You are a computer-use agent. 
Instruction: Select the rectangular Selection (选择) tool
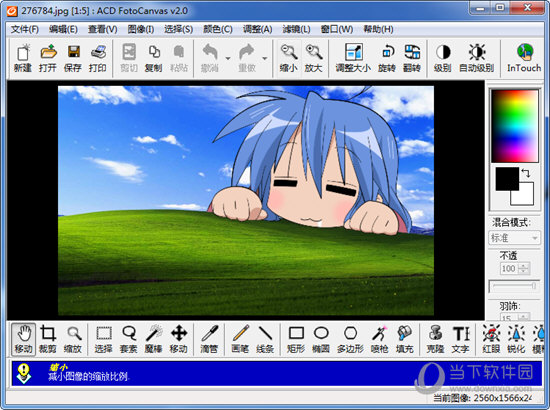pos(103,339)
